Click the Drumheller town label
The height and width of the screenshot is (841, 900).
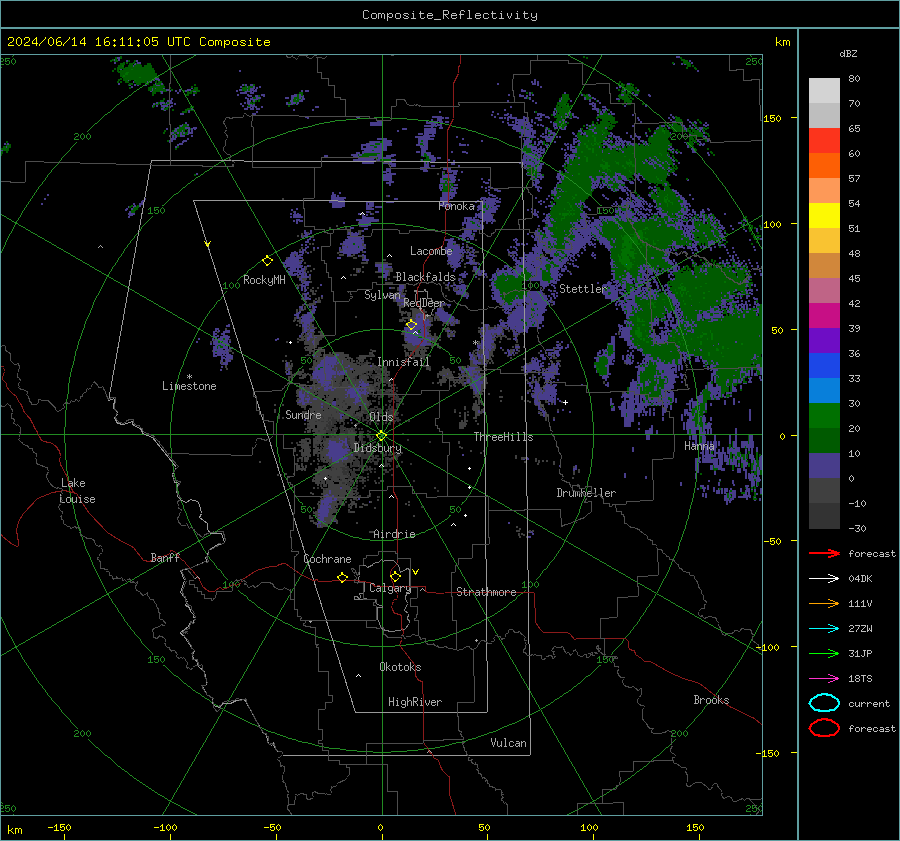click(x=586, y=493)
